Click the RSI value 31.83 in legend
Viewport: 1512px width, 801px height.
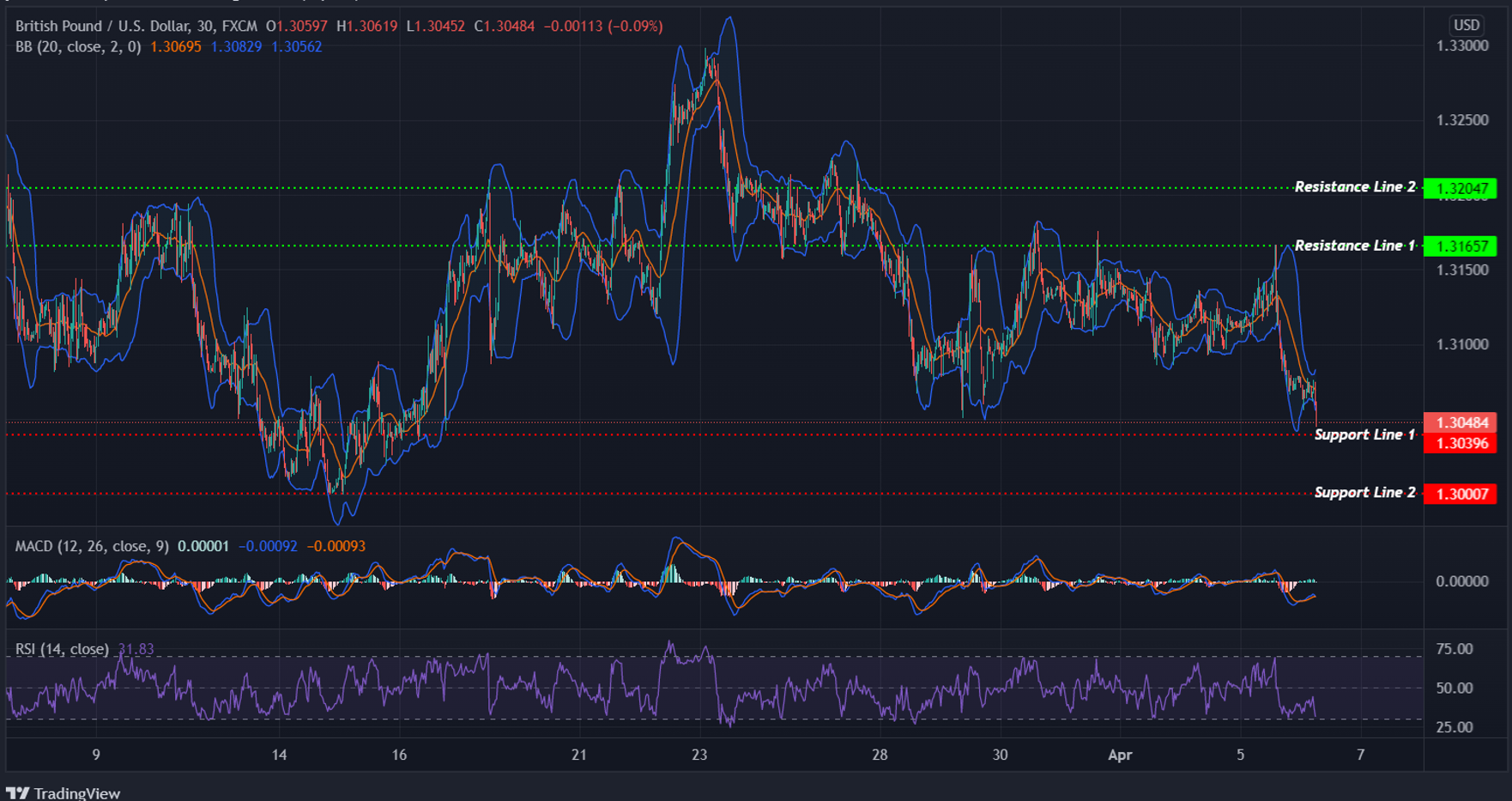[137, 649]
